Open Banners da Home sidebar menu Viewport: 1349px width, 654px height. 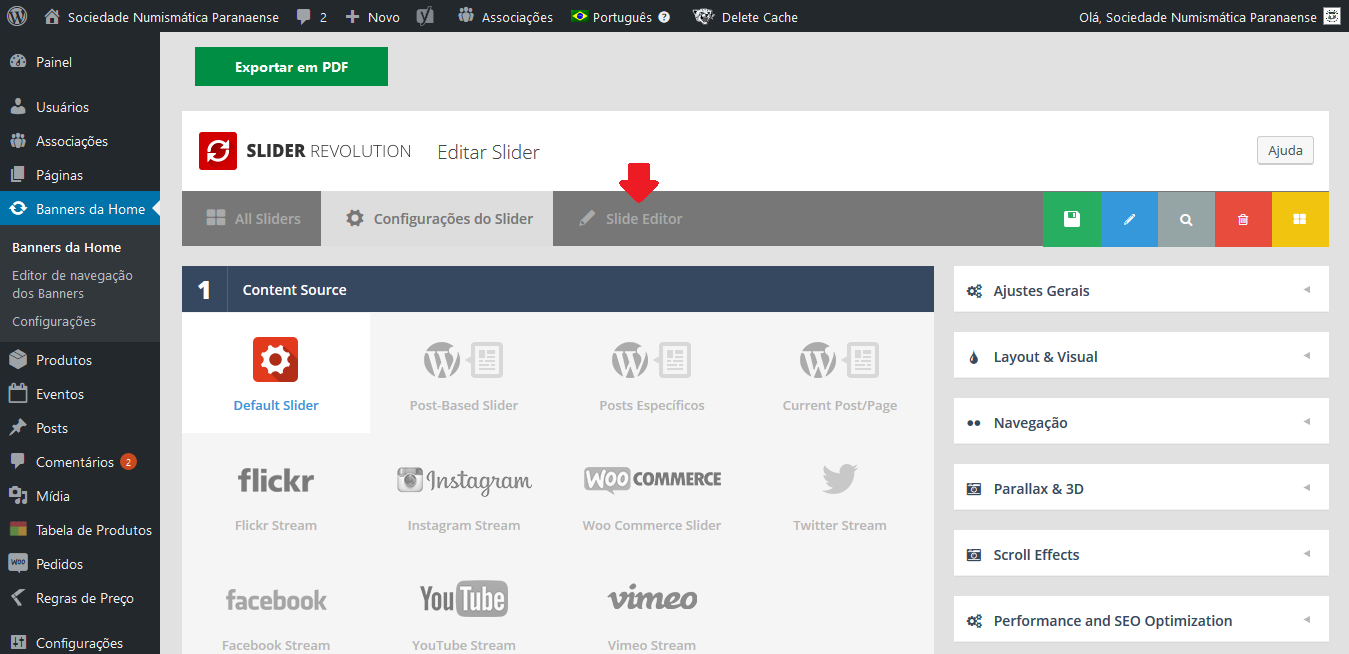pos(80,209)
